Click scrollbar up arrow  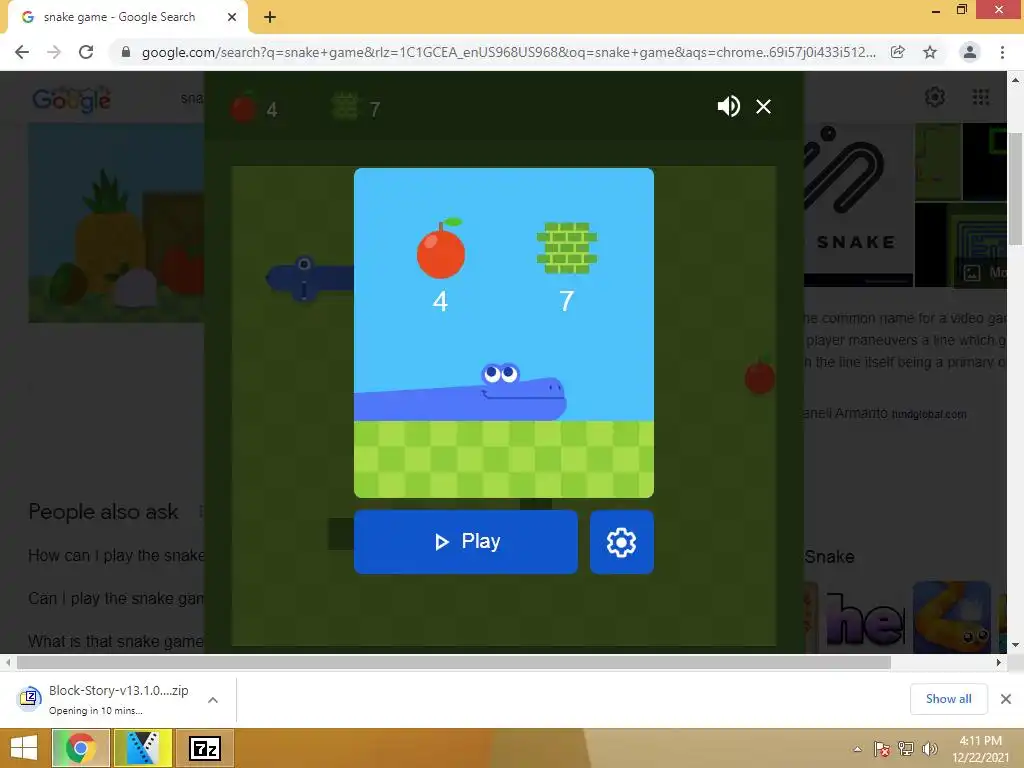(1015, 80)
